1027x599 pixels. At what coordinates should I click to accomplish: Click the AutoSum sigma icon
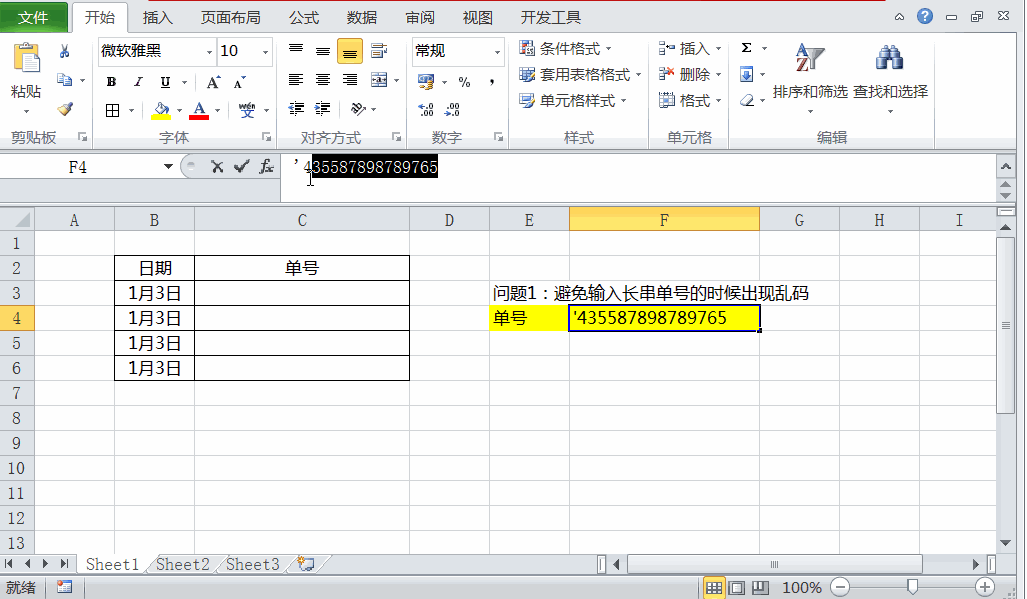tap(747, 48)
